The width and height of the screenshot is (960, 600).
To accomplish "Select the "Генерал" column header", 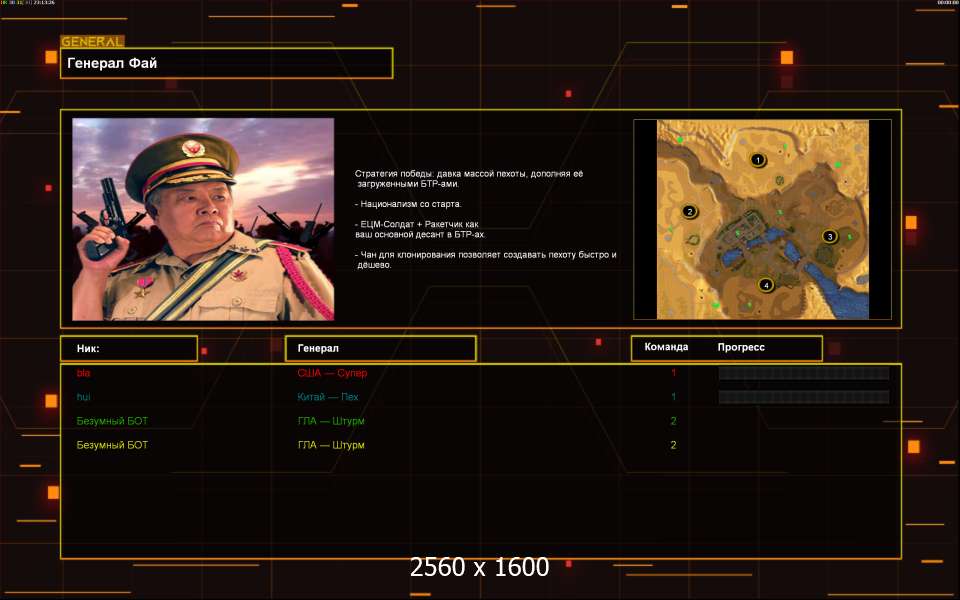I will point(380,348).
